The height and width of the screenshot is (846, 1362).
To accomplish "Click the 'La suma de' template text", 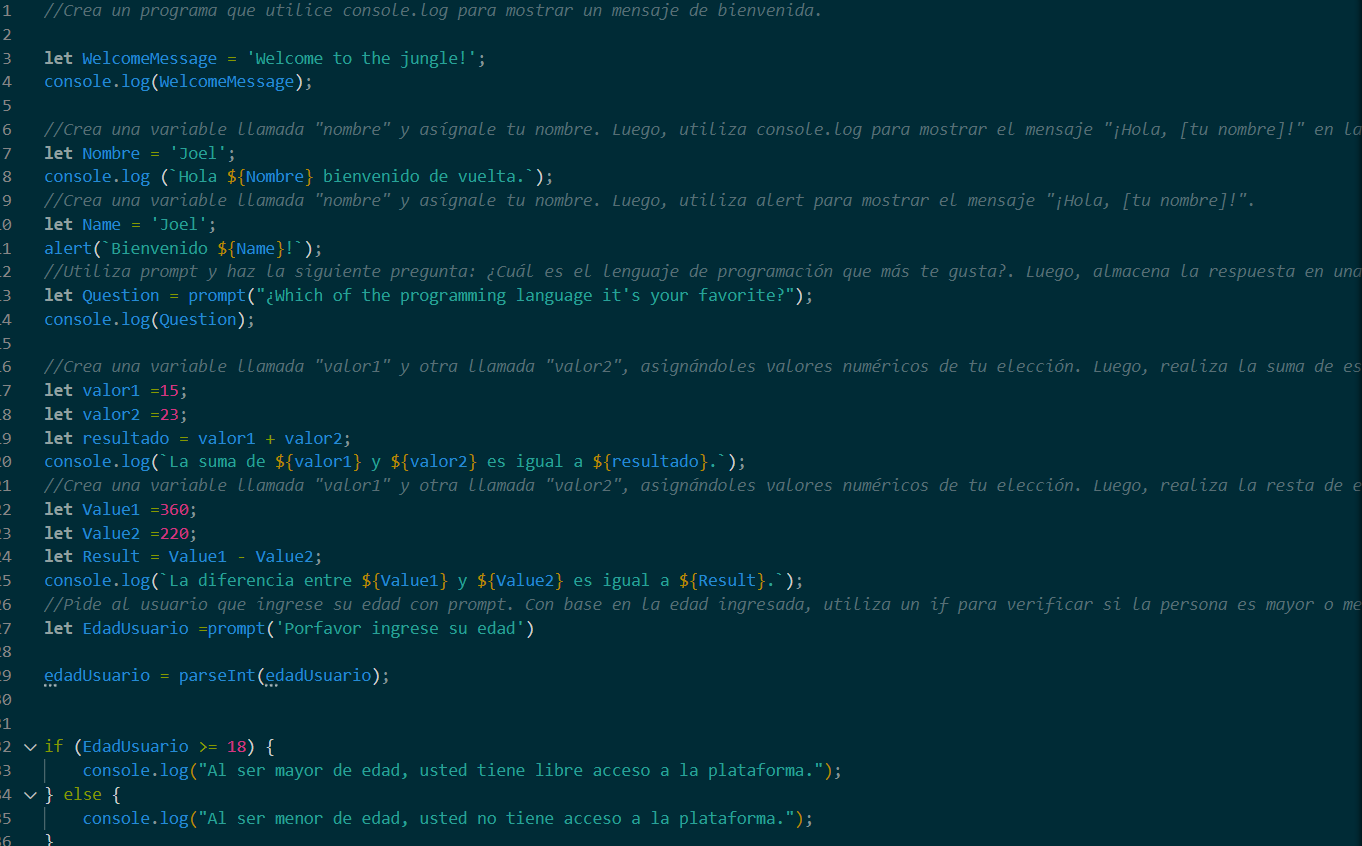I will click(x=217, y=462).
